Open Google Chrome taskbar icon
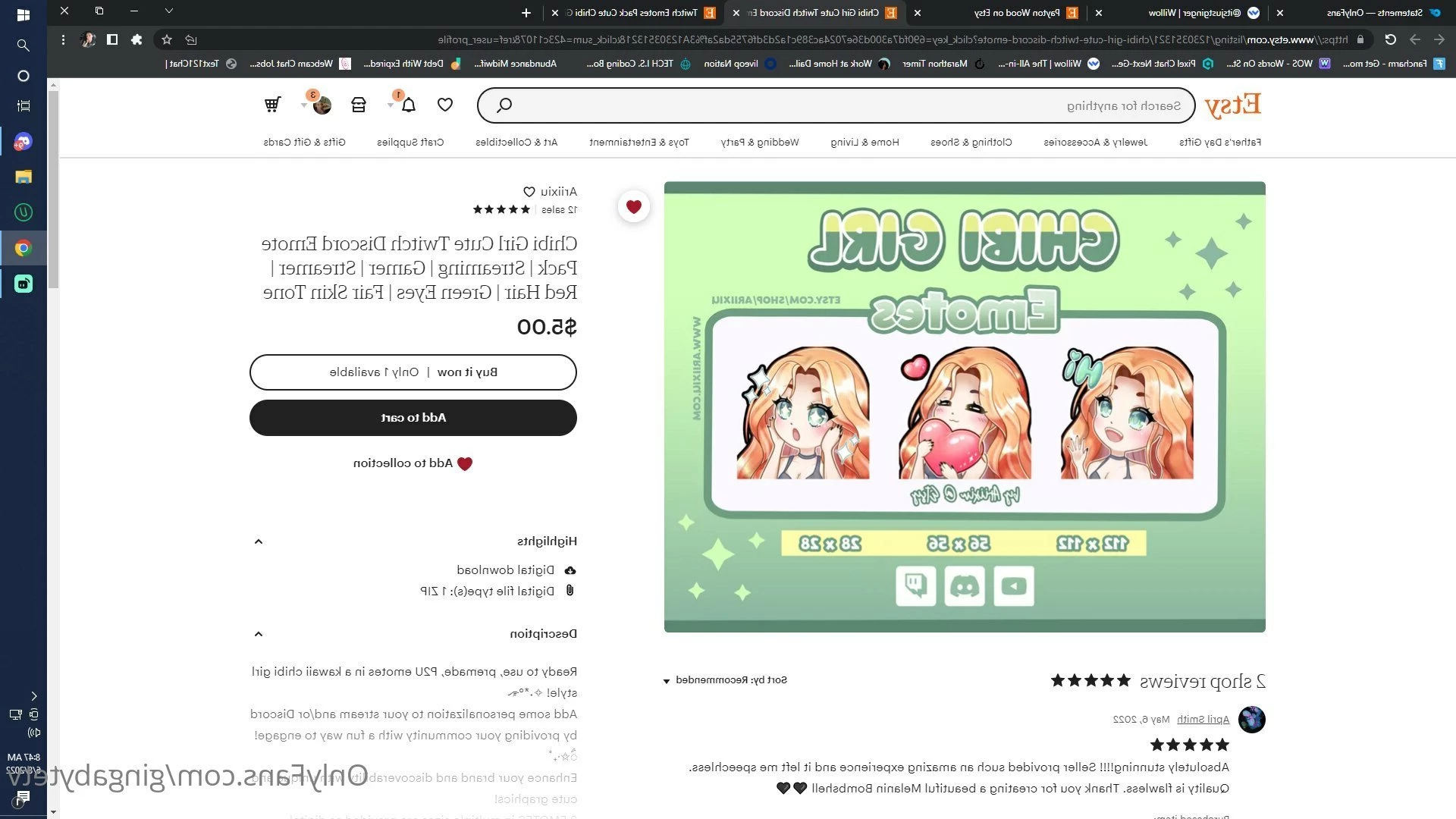 (x=23, y=248)
